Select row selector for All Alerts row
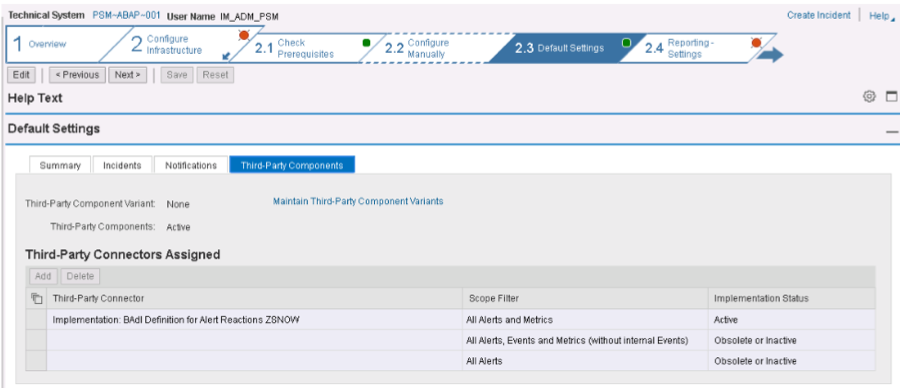 [36, 361]
